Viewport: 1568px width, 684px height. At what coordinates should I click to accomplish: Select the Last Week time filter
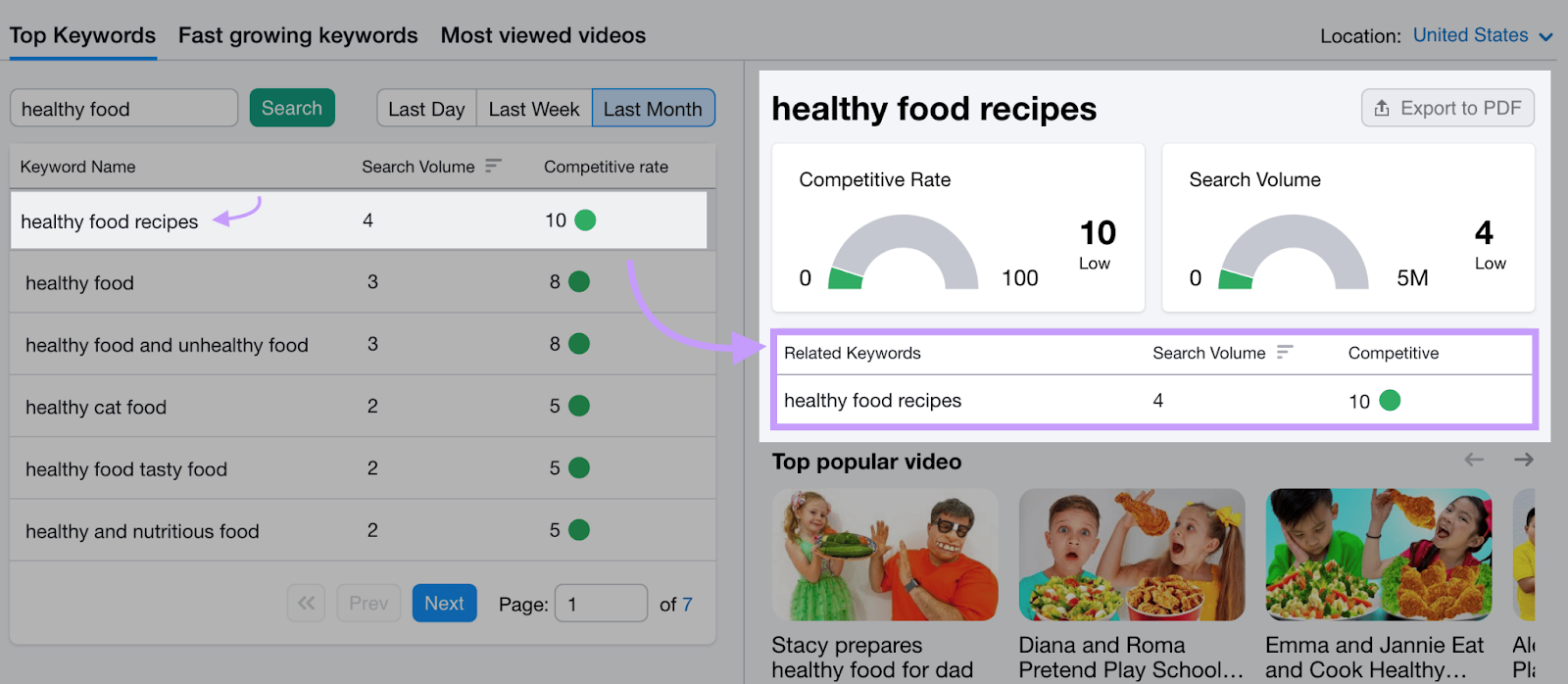pyautogui.click(x=534, y=109)
